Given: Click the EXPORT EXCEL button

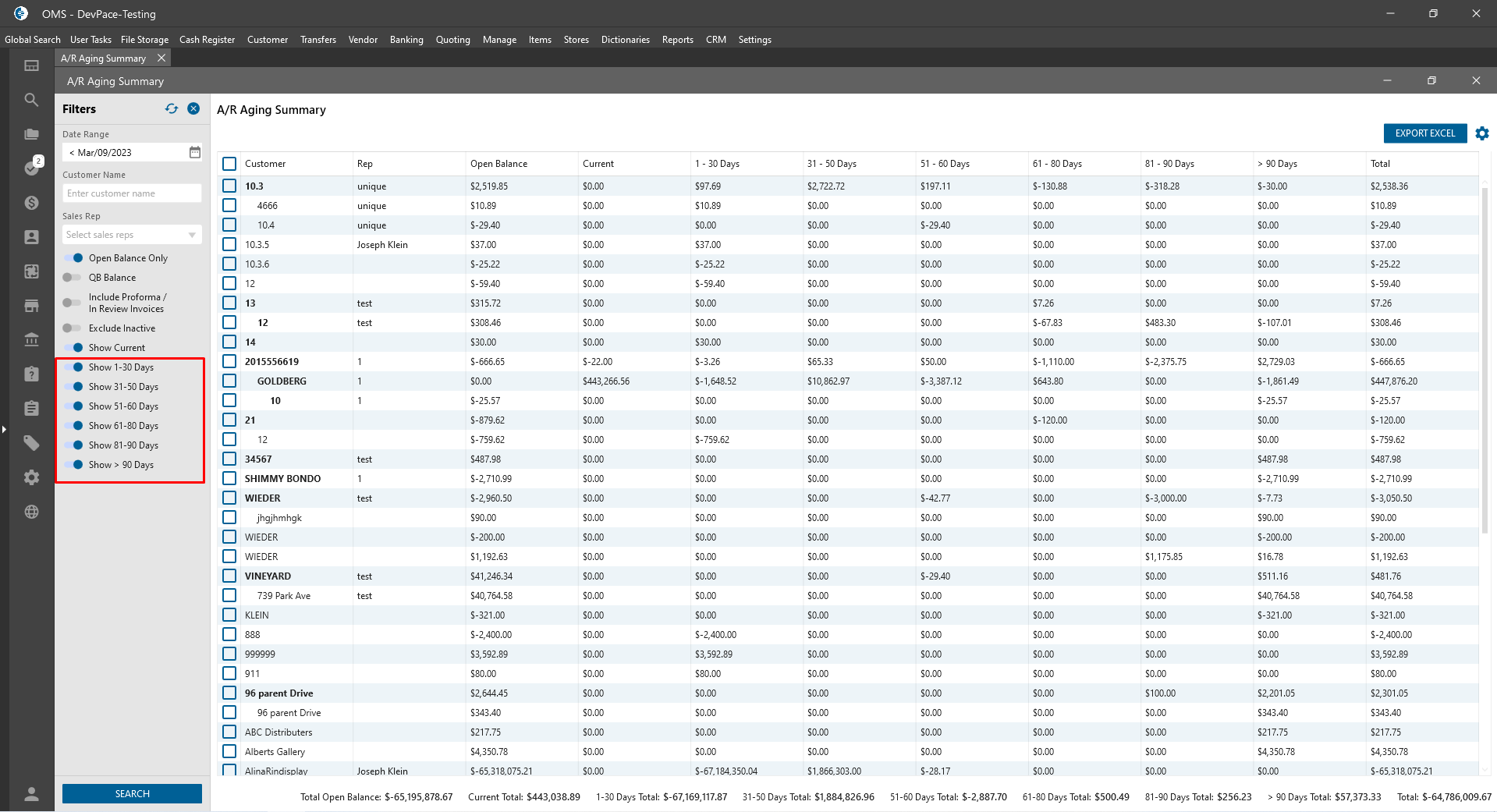Looking at the screenshot, I should 1425,133.
